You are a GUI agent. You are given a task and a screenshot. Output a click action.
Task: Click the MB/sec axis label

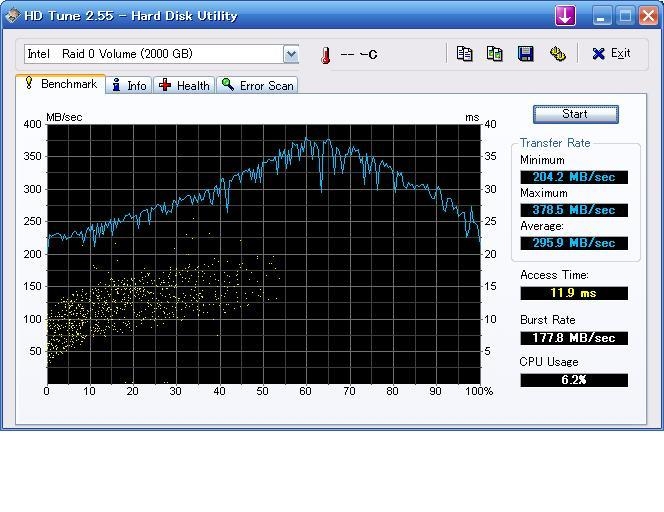tap(64, 117)
